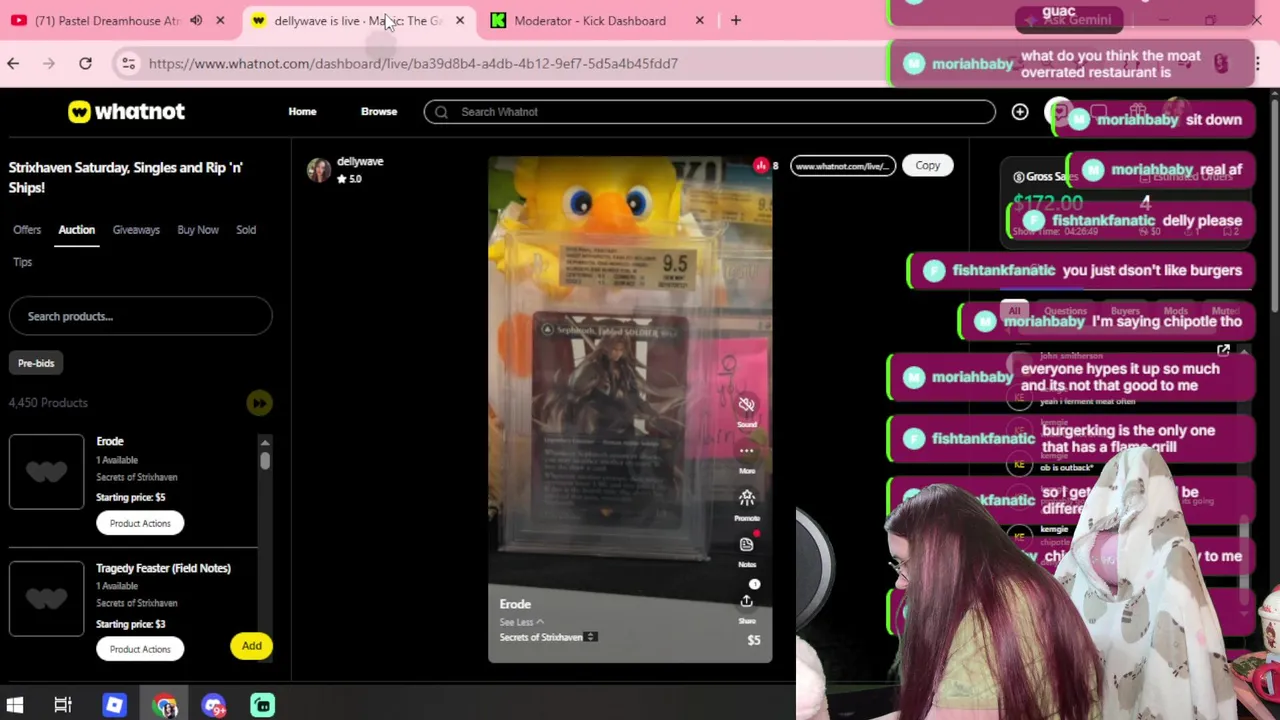Close the YouTube Pastel Dreamhouse tab
This screenshot has width=1280, height=720.
tap(220, 20)
